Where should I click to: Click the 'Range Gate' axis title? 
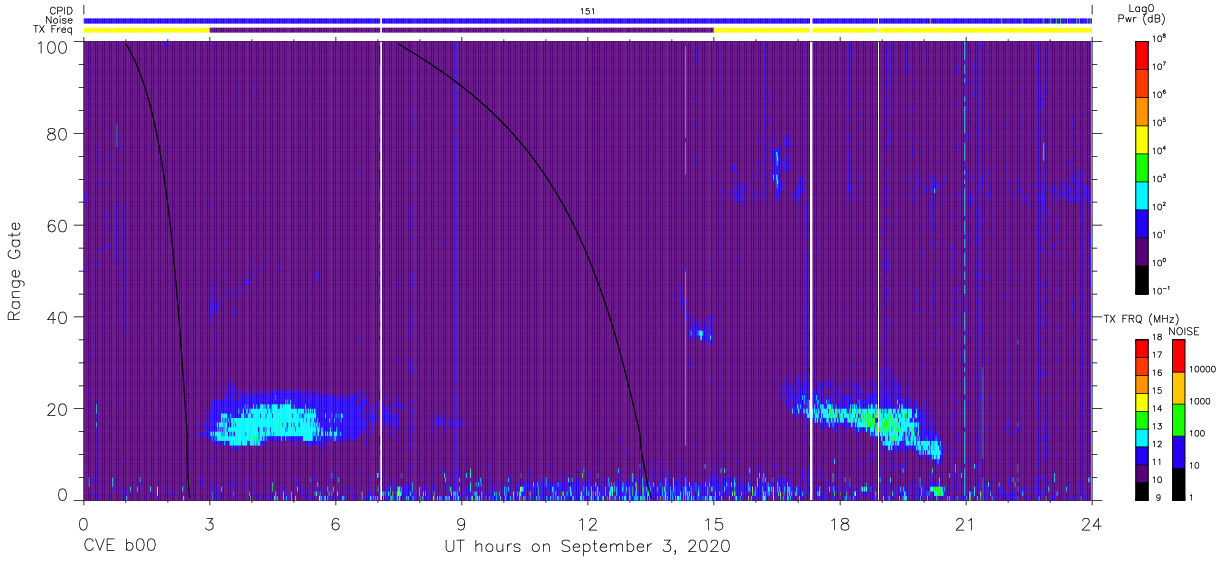coord(15,270)
